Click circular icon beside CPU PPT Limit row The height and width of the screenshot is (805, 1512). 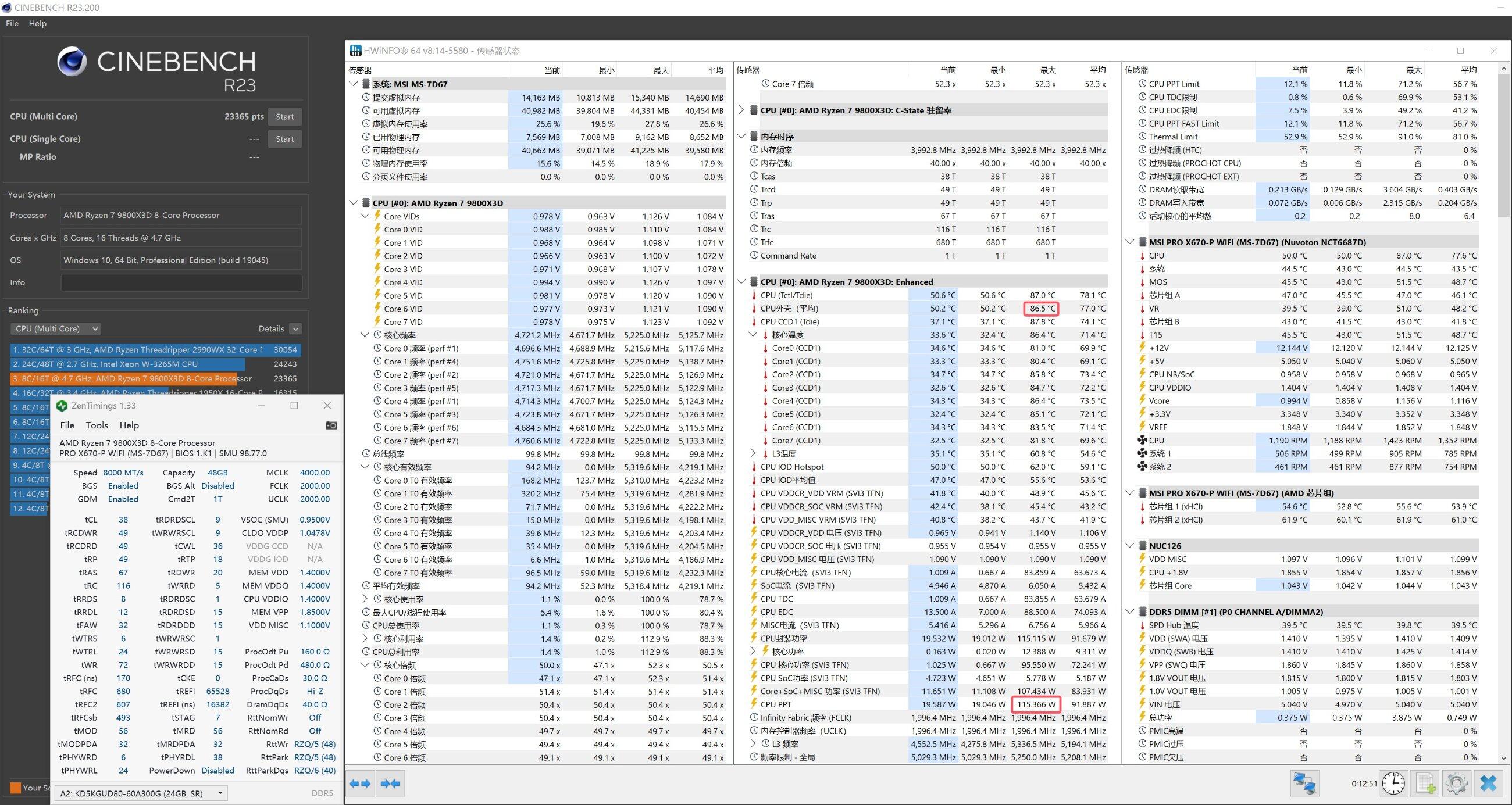pos(1142,84)
